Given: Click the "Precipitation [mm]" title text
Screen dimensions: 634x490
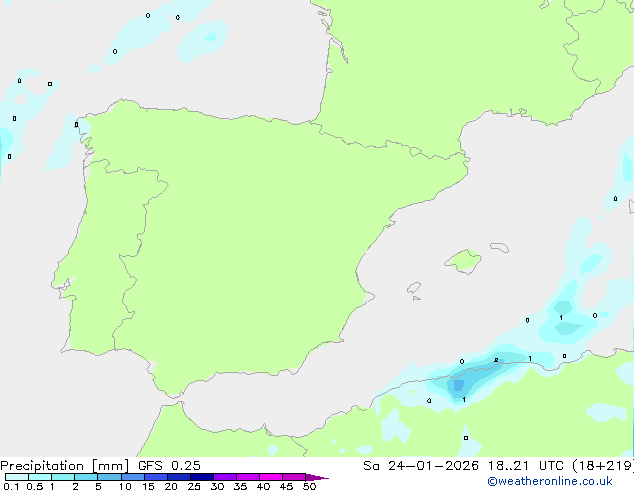Looking at the screenshot, I should pos(65,466).
